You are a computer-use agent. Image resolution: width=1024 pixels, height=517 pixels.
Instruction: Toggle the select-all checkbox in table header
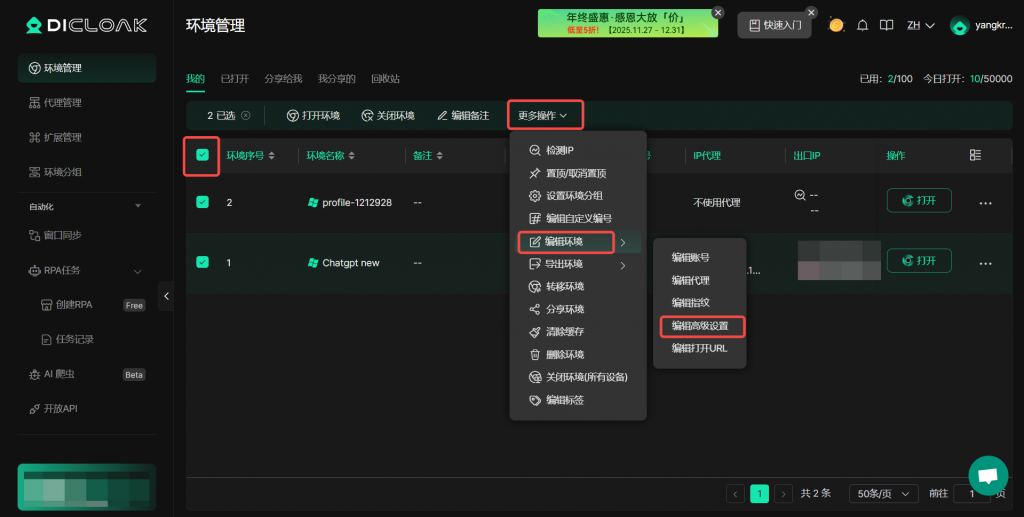pos(203,155)
